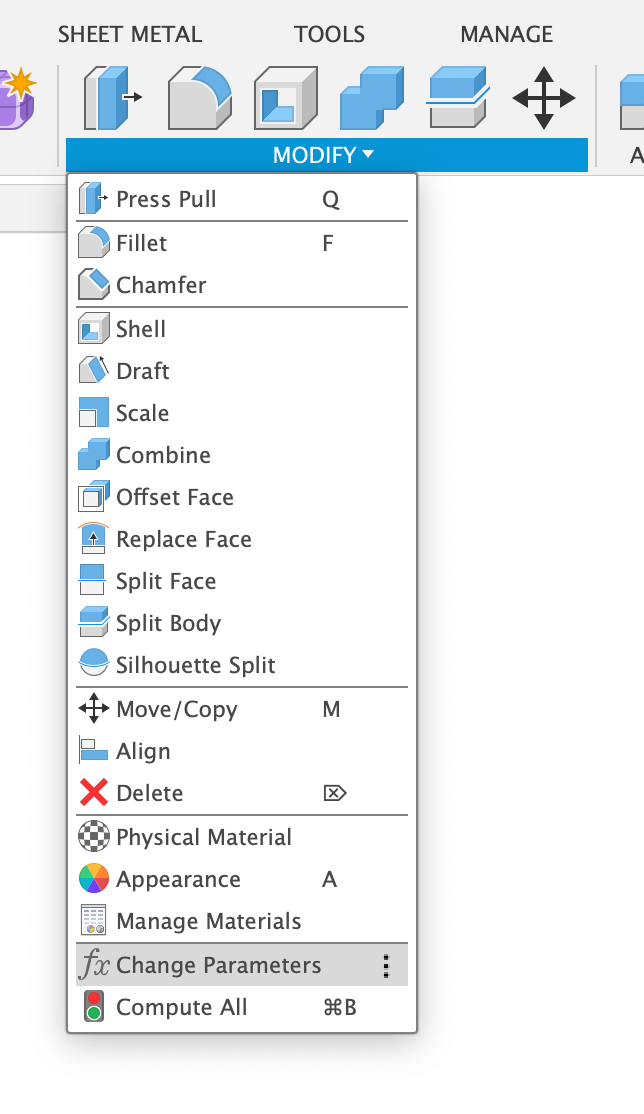Click the Chamfer icon in the menu

tap(93, 285)
